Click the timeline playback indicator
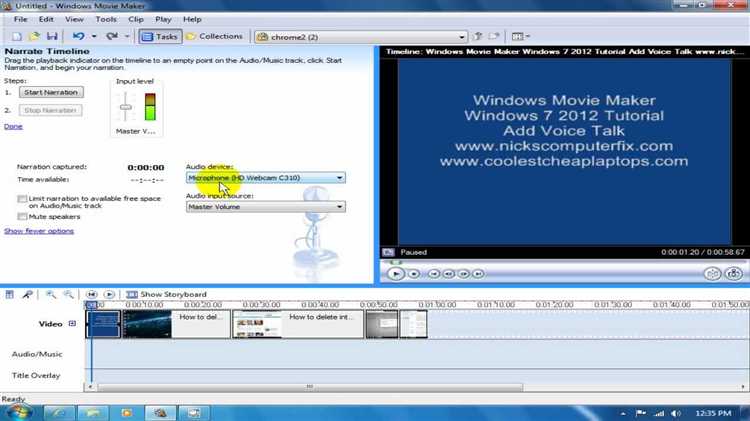 click(x=91, y=305)
